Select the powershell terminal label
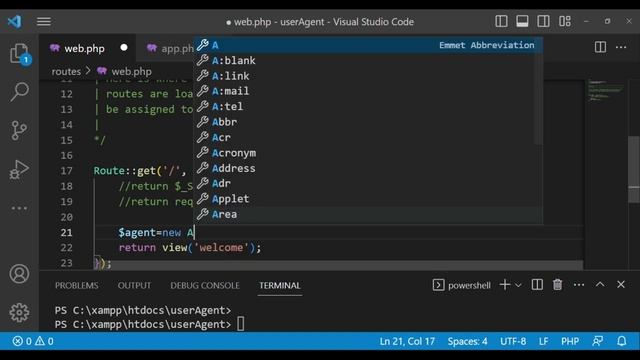Viewport: 640px width, 360px height. pyautogui.click(x=469, y=285)
